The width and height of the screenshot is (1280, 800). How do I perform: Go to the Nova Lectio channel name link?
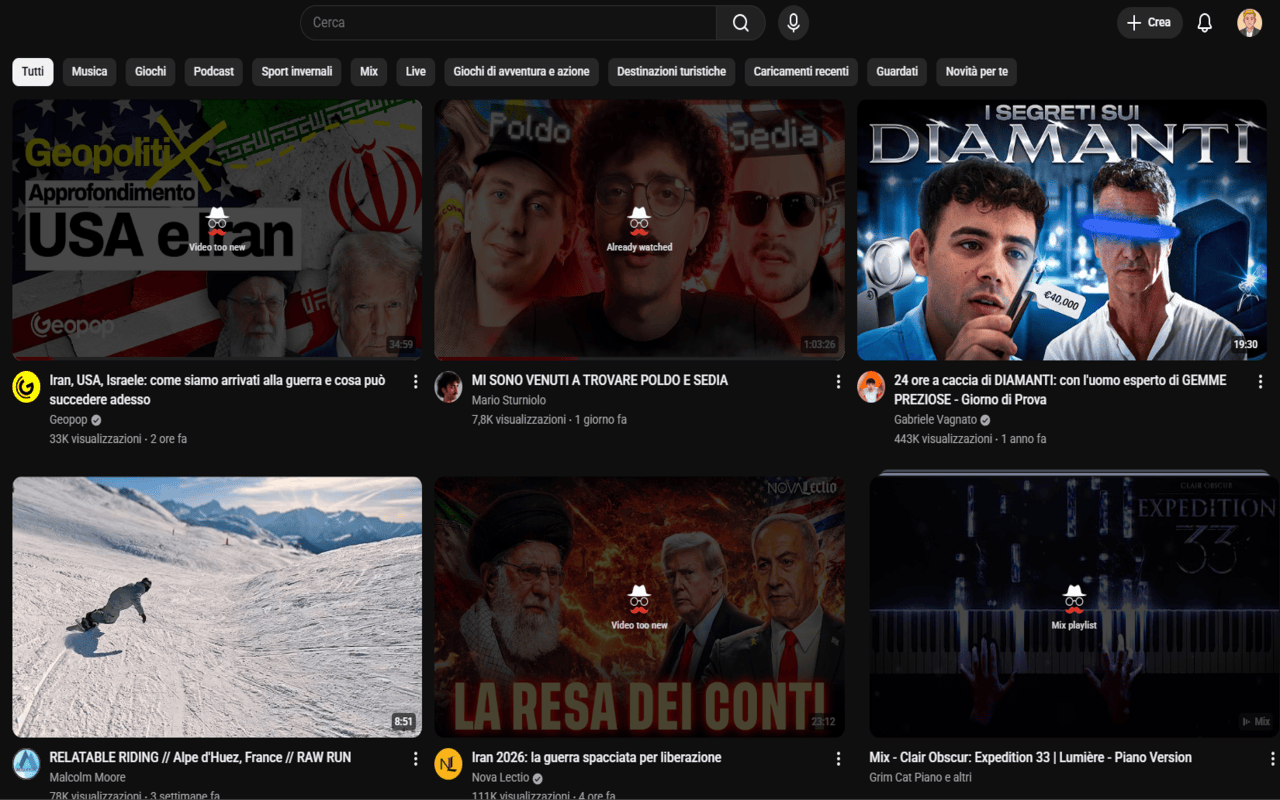[500, 778]
